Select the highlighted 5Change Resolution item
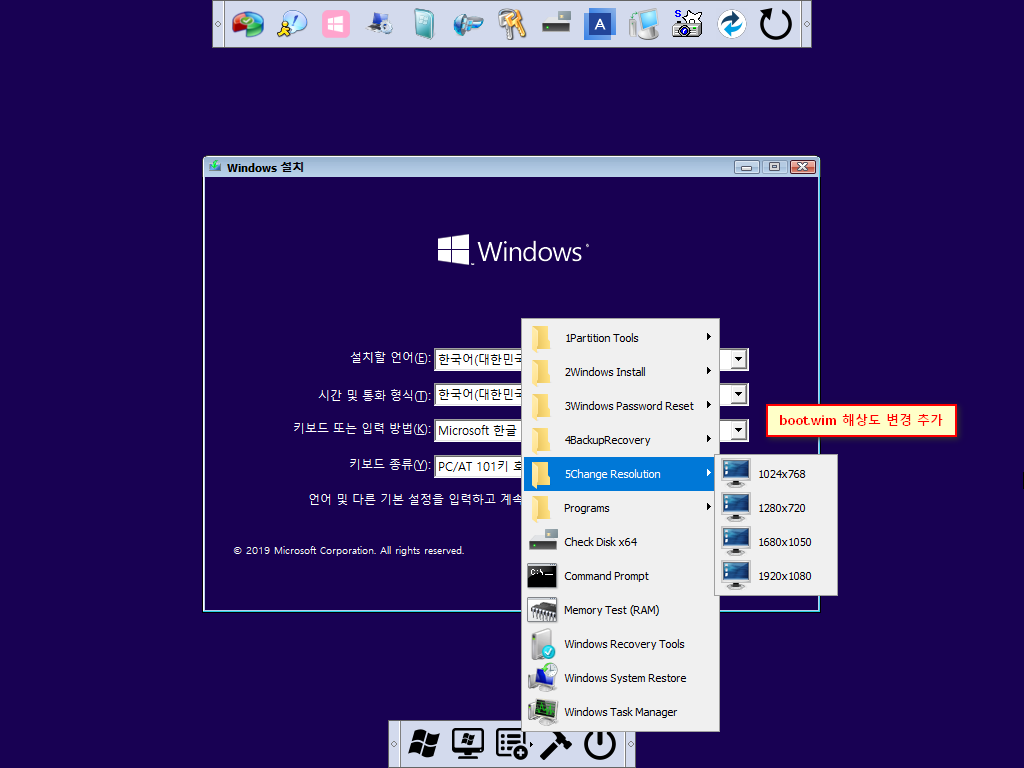Screen dimensions: 1024x768 click(x=621, y=474)
